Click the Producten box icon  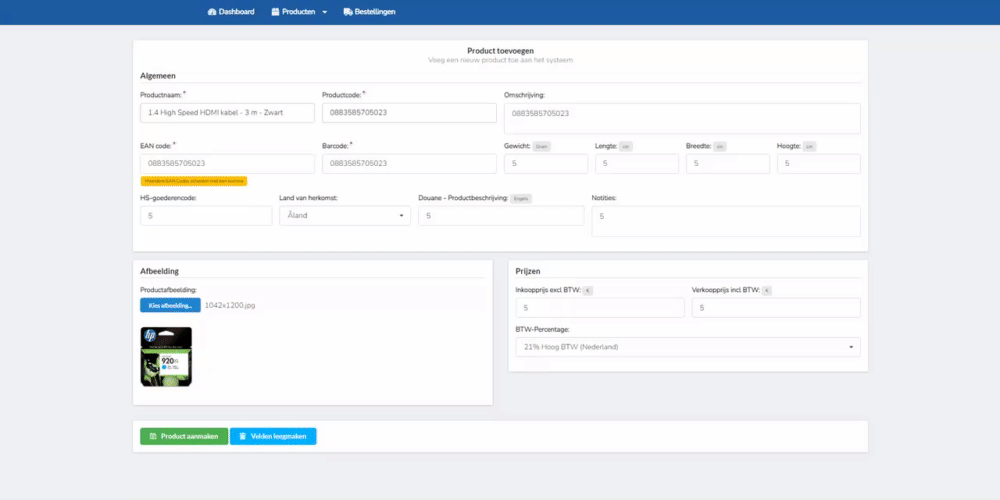point(275,11)
